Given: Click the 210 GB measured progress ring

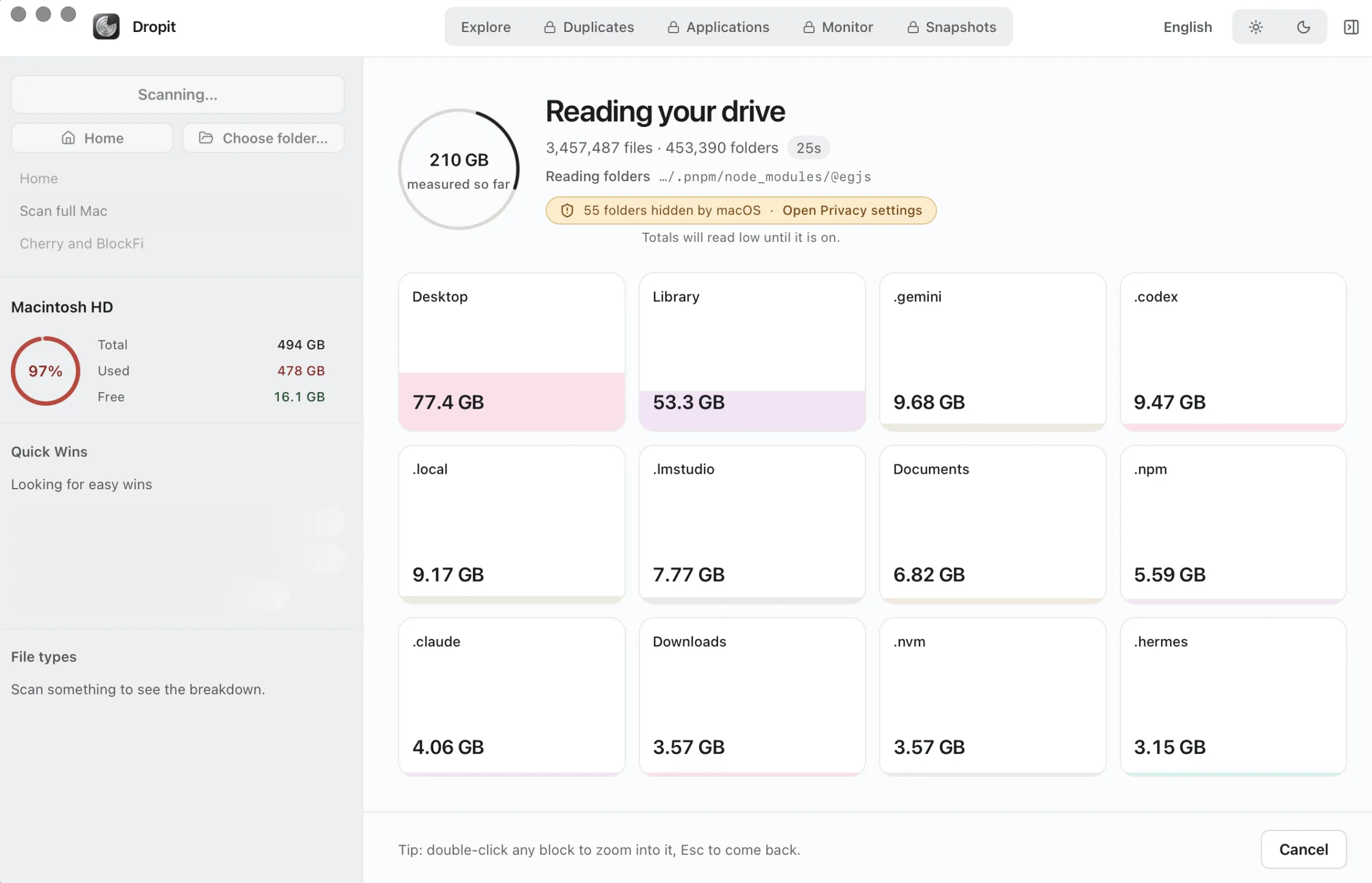Looking at the screenshot, I should (x=458, y=169).
